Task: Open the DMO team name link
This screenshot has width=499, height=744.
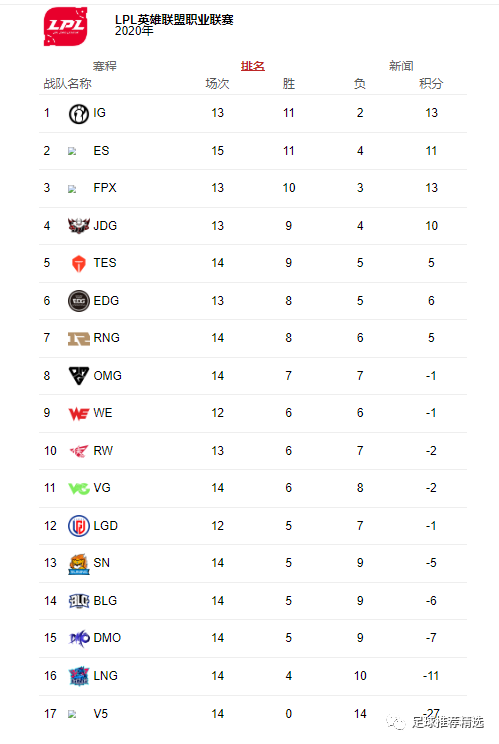Action: pyautogui.click(x=107, y=638)
